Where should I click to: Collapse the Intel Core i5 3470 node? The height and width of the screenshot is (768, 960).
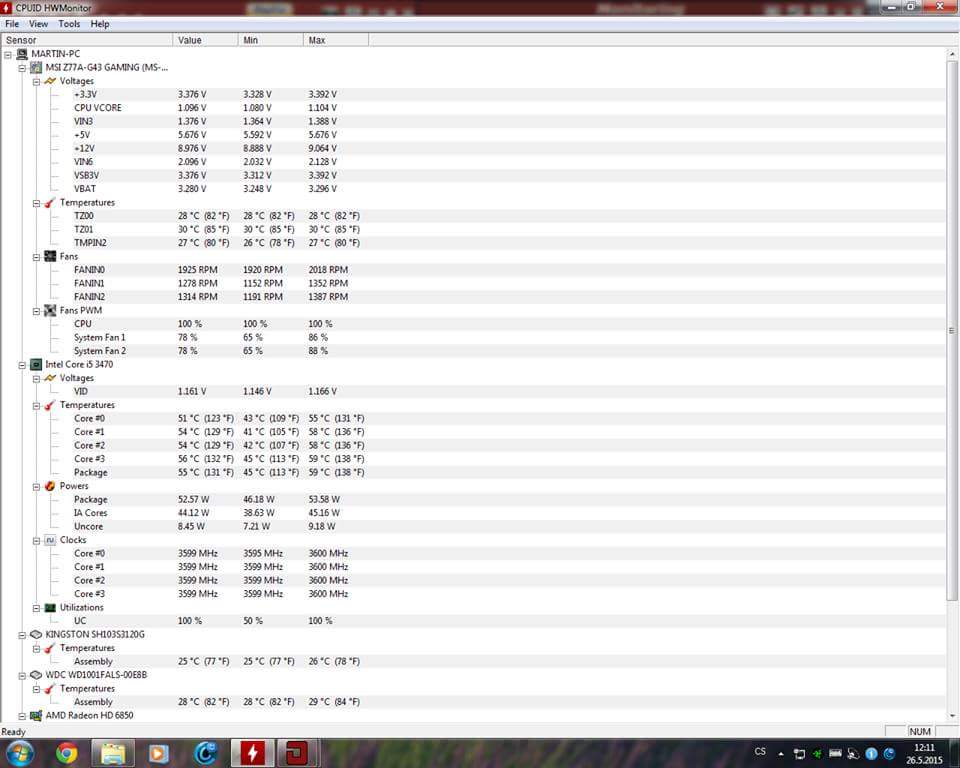point(22,365)
